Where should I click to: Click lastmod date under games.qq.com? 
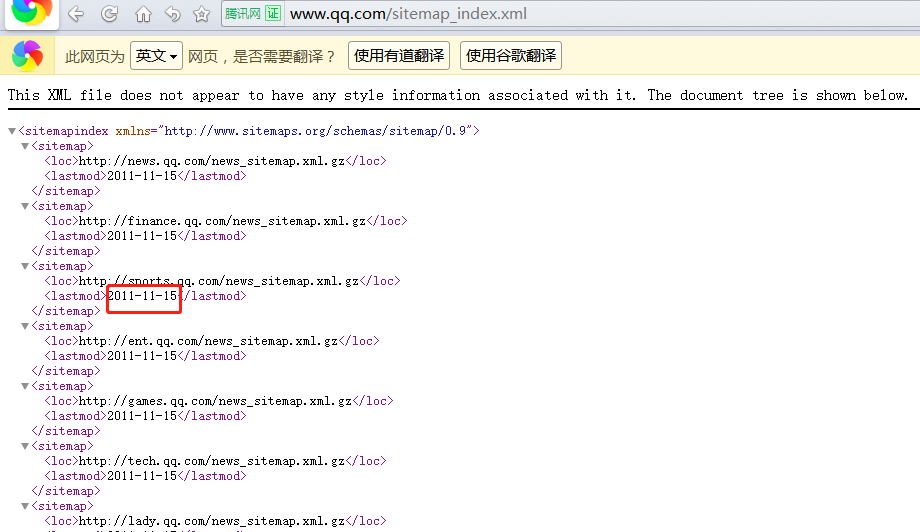pos(143,416)
